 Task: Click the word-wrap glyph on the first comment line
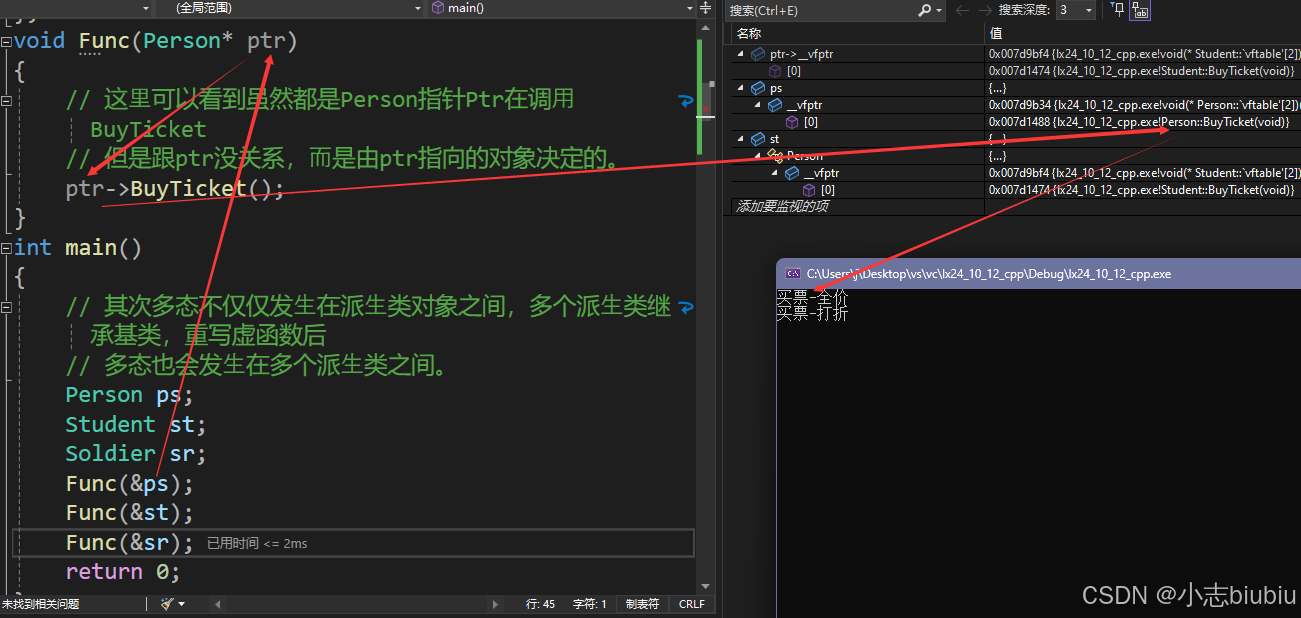coord(686,101)
